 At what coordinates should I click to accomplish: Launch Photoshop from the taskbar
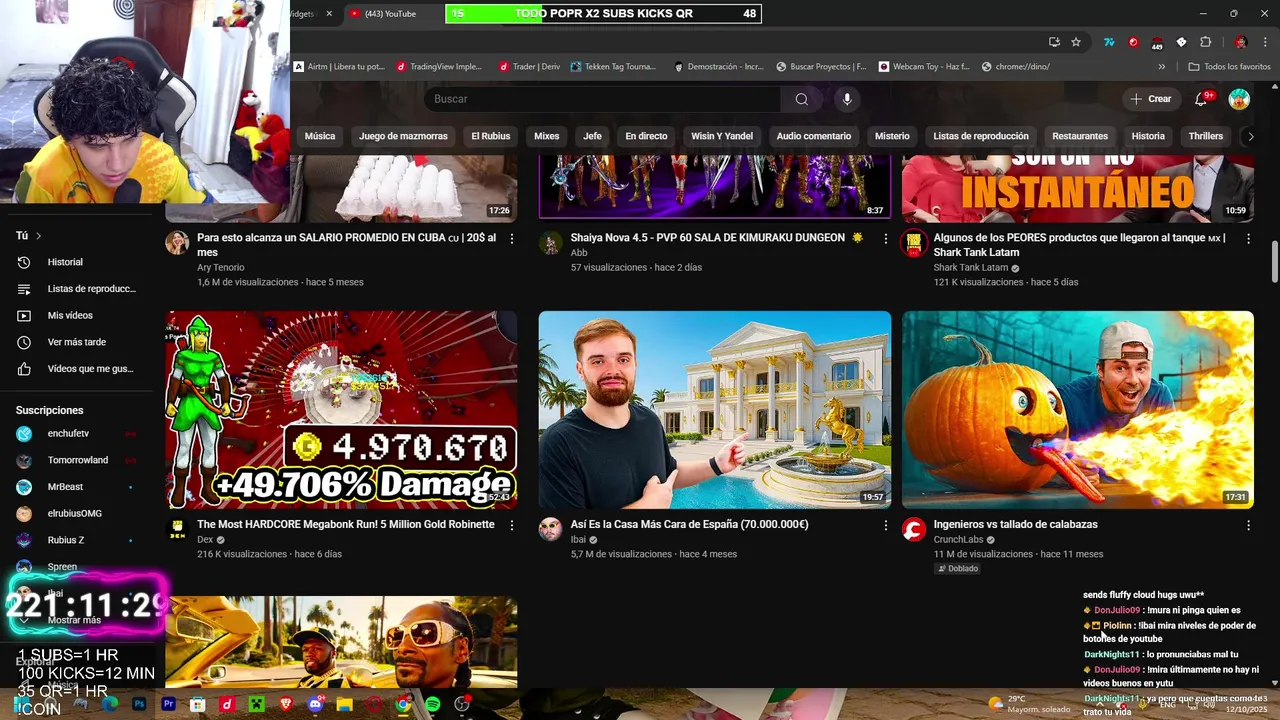139,704
